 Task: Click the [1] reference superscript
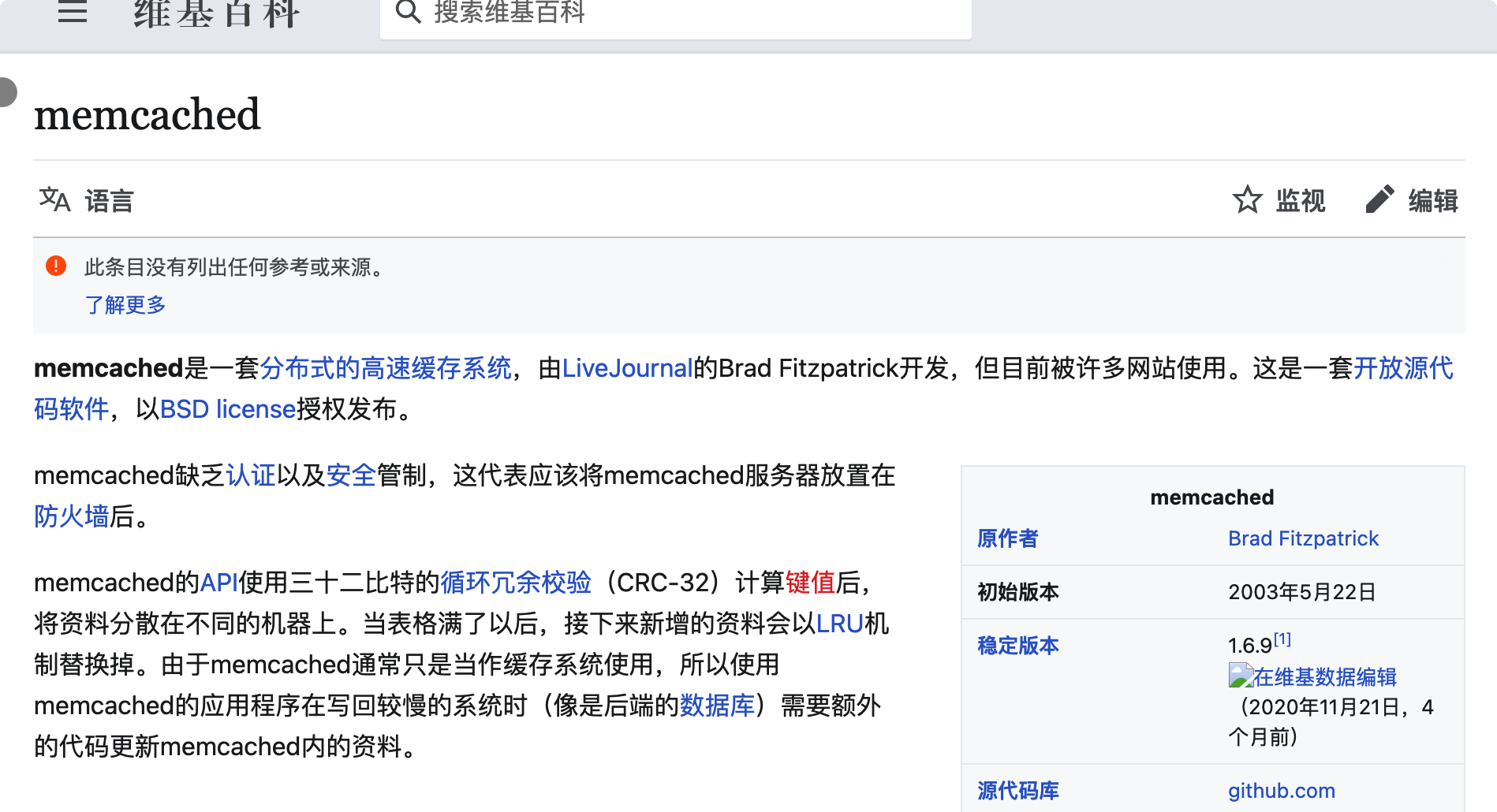1282,639
